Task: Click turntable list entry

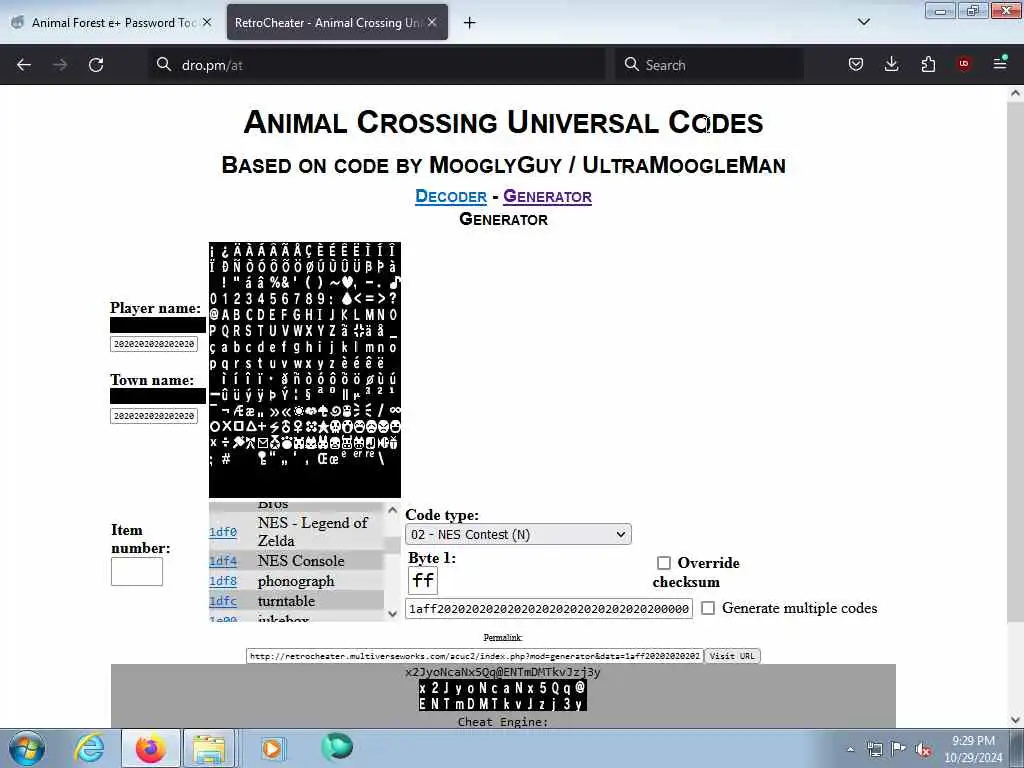Action: click(286, 601)
